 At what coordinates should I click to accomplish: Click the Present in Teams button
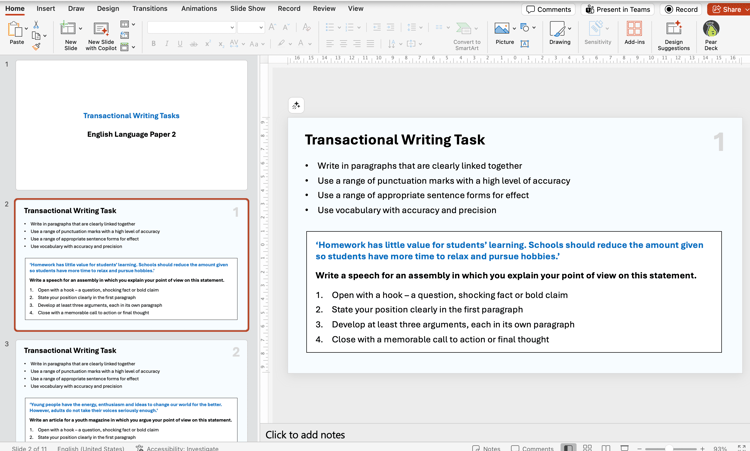click(x=618, y=9)
